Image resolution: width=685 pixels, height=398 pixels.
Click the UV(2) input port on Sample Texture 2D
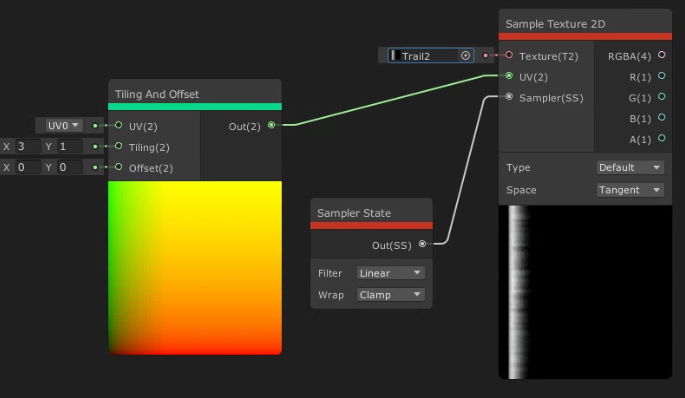coord(509,76)
